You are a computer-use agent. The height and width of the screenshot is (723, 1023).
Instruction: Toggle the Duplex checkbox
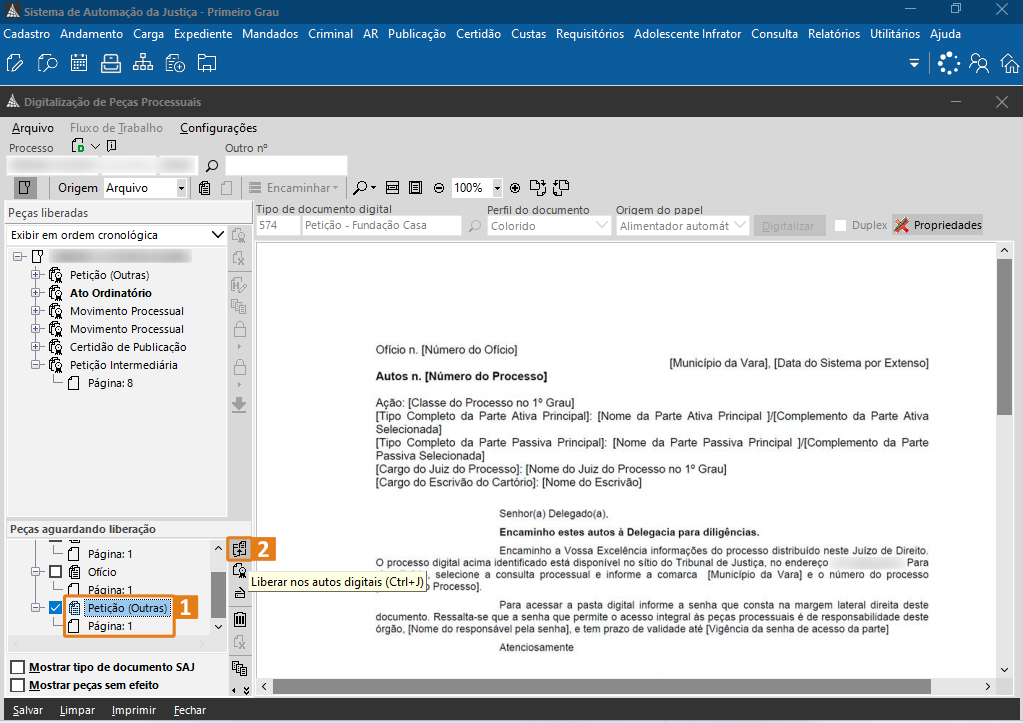pos(840,225)
